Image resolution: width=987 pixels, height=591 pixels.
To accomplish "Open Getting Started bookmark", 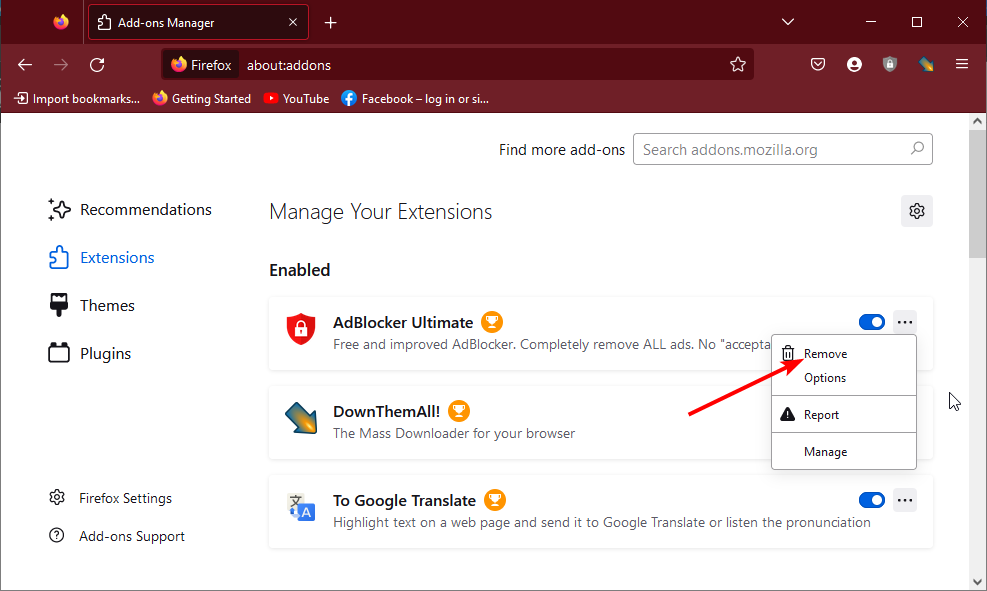I will pos(202,99).
